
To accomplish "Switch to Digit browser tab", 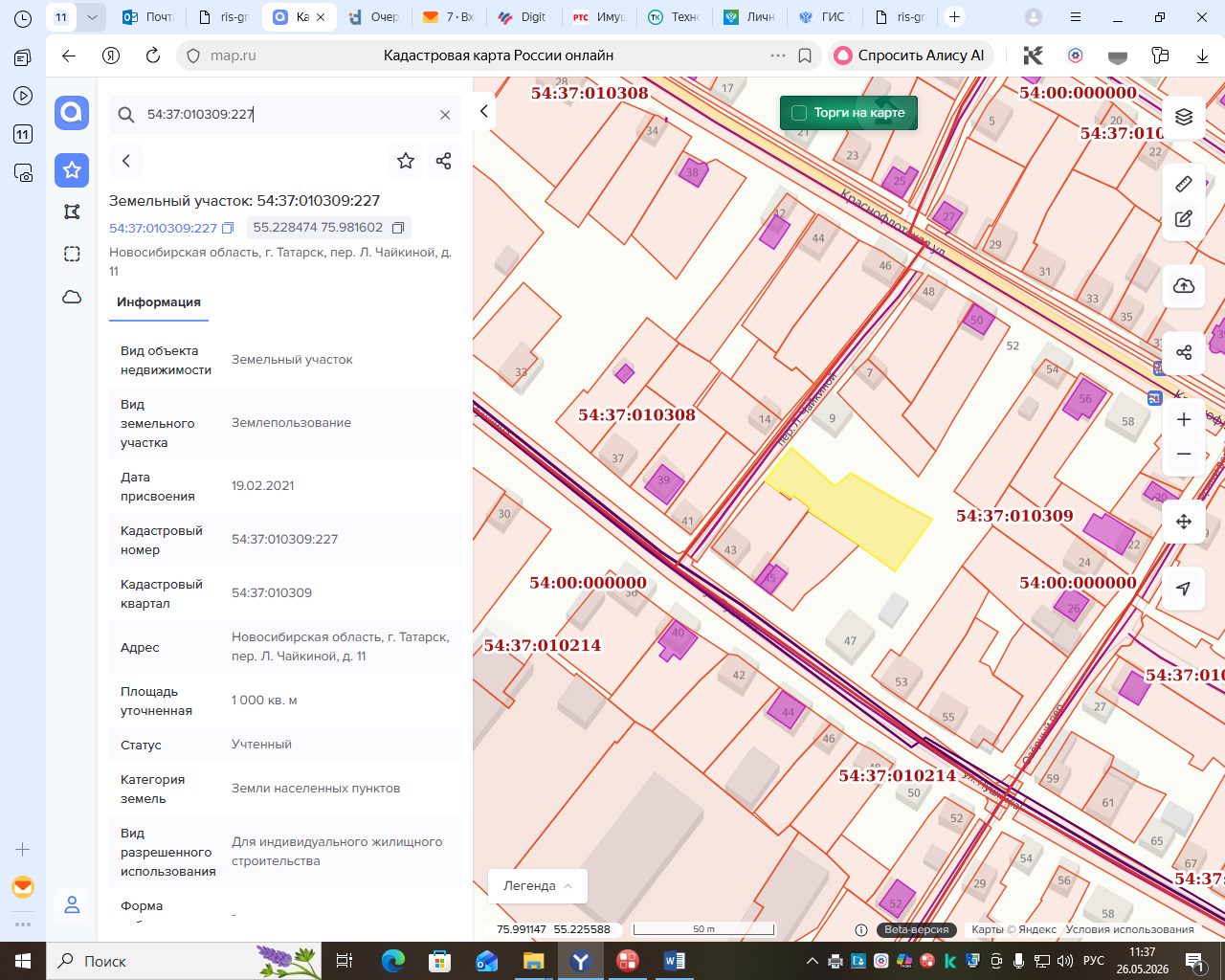I will point(523,17).
